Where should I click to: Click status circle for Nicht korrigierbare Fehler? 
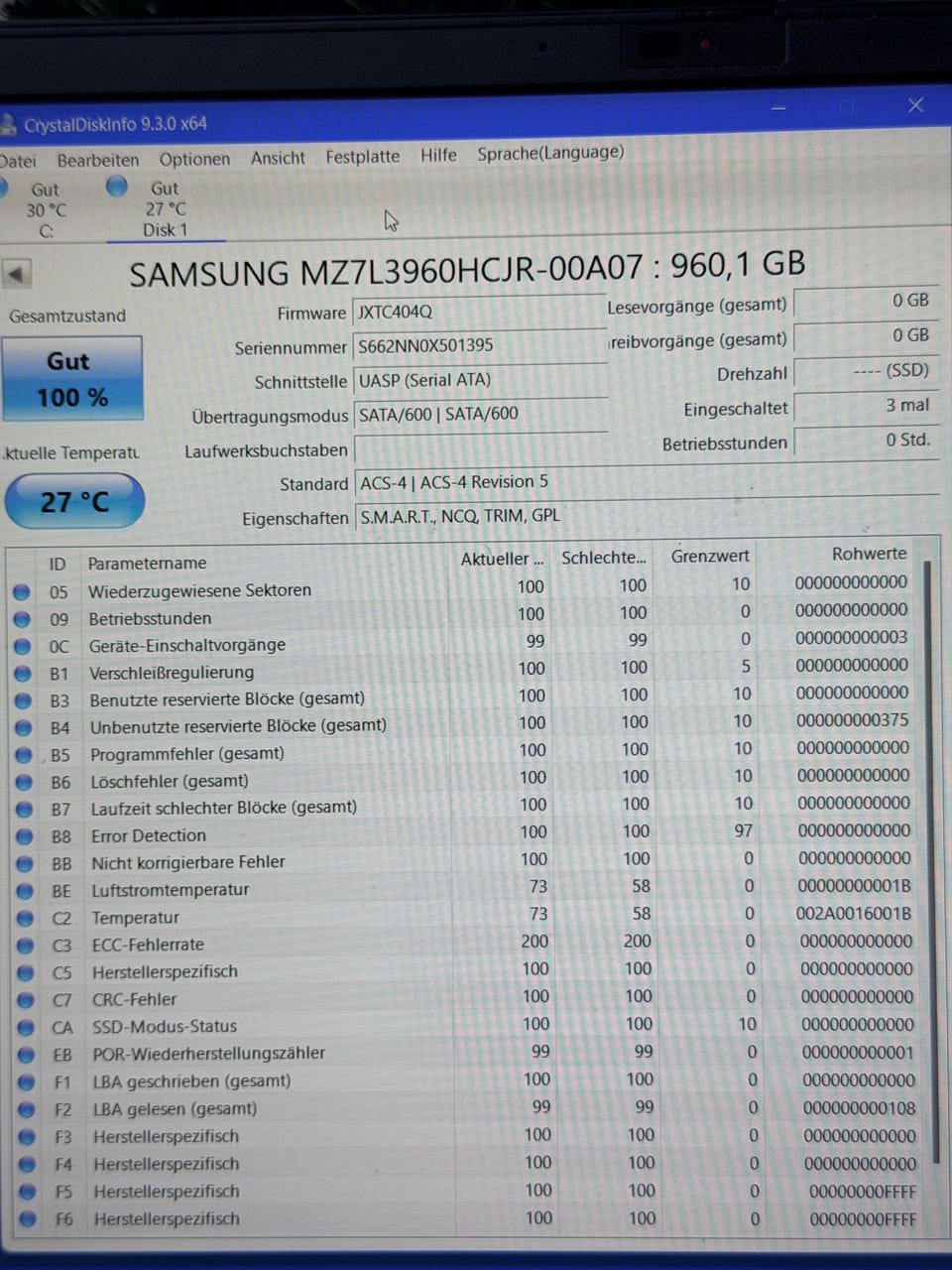(x=25, y=864)
